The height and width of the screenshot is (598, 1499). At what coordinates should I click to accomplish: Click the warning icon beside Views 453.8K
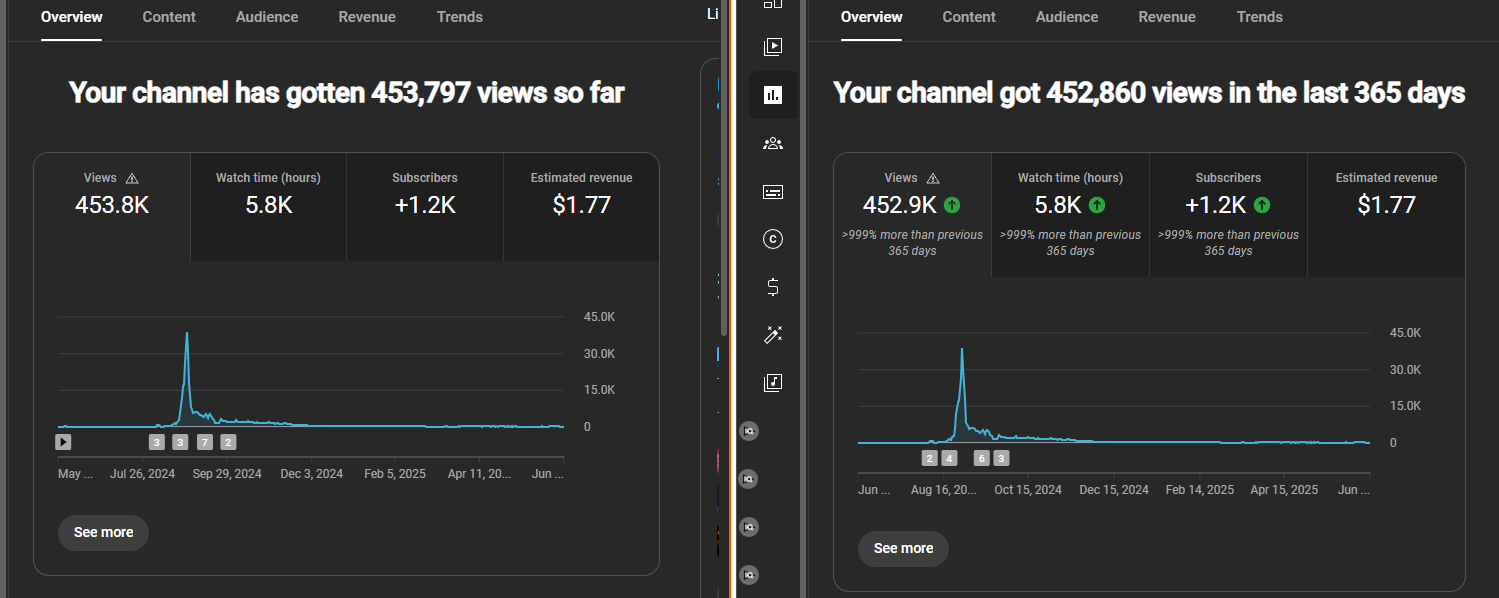point(132,178)
